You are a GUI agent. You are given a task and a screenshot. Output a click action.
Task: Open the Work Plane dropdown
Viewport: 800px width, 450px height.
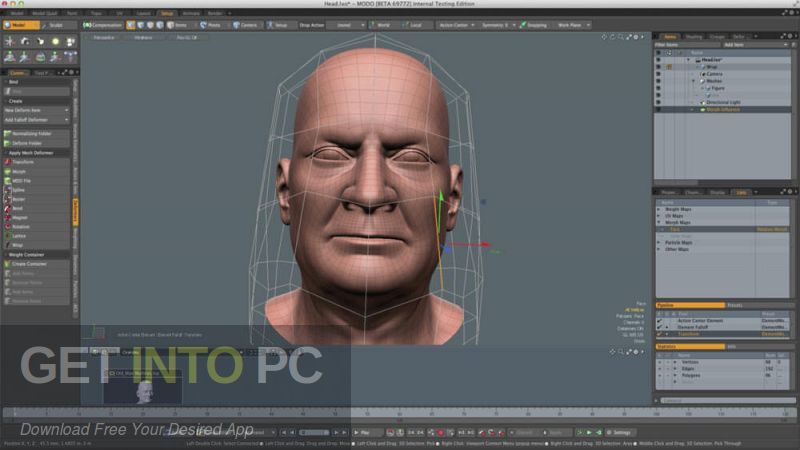(573, 25)
